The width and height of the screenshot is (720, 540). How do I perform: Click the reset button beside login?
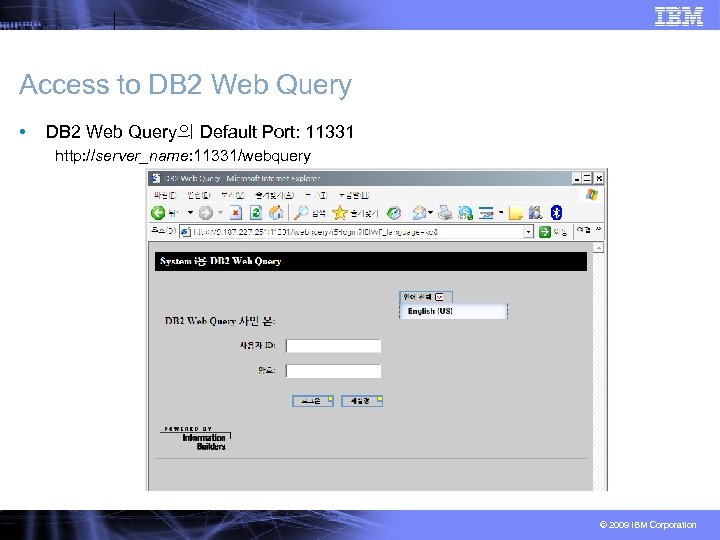[x=362, y=401]
